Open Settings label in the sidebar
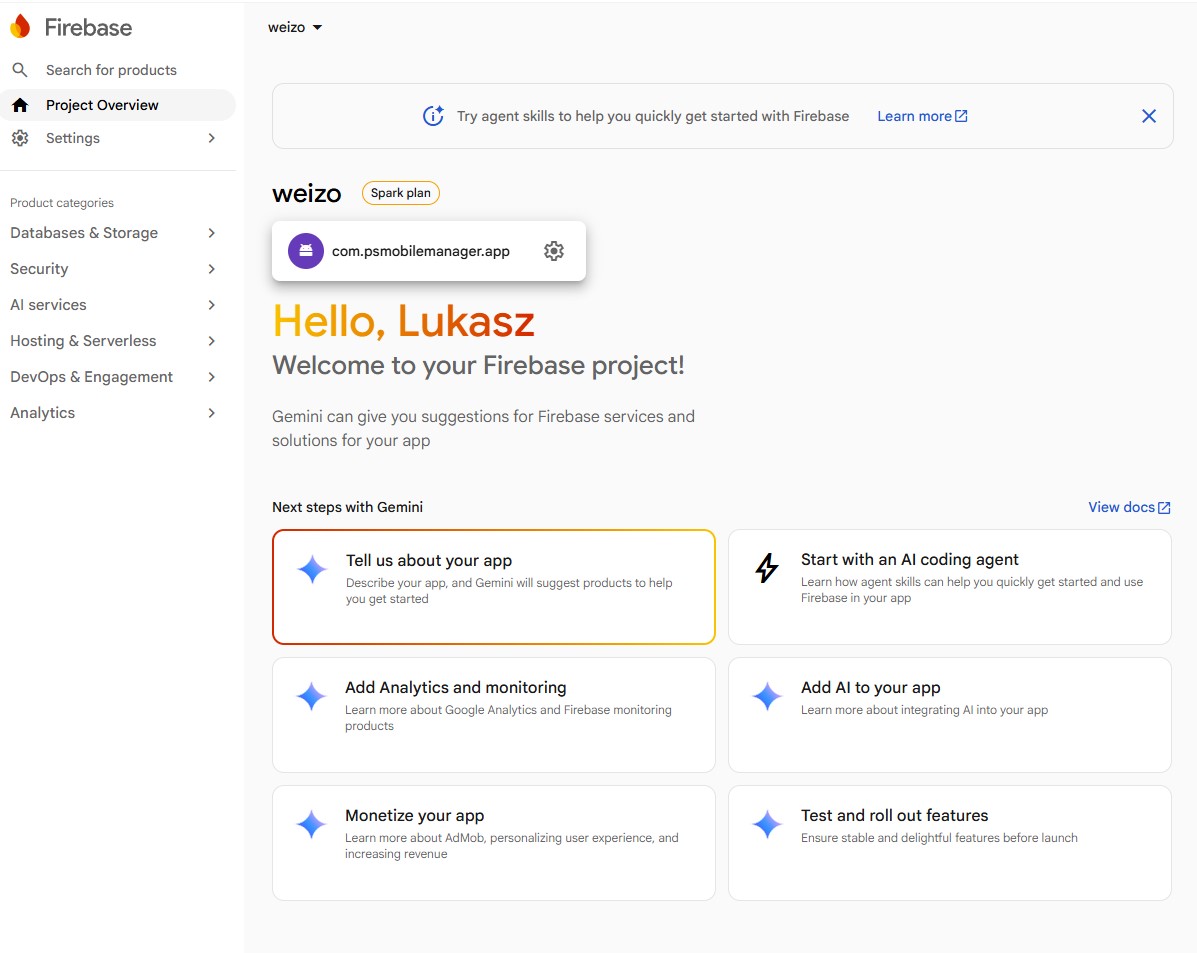Image resolution: width=1197 pixels, height=953 pixels. [x=73, y=138]
